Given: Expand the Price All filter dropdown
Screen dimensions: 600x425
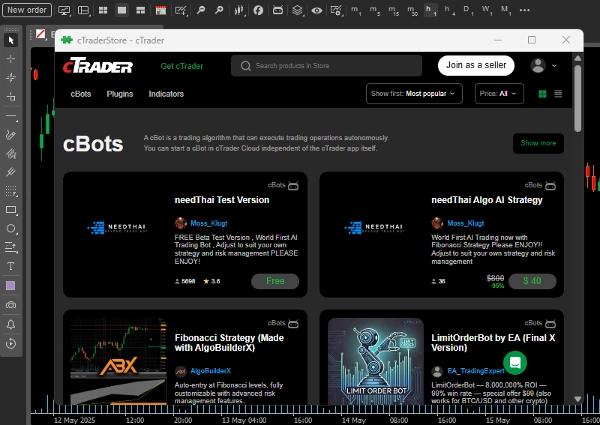Looking at the screenshot, I should tap(499, 94).
